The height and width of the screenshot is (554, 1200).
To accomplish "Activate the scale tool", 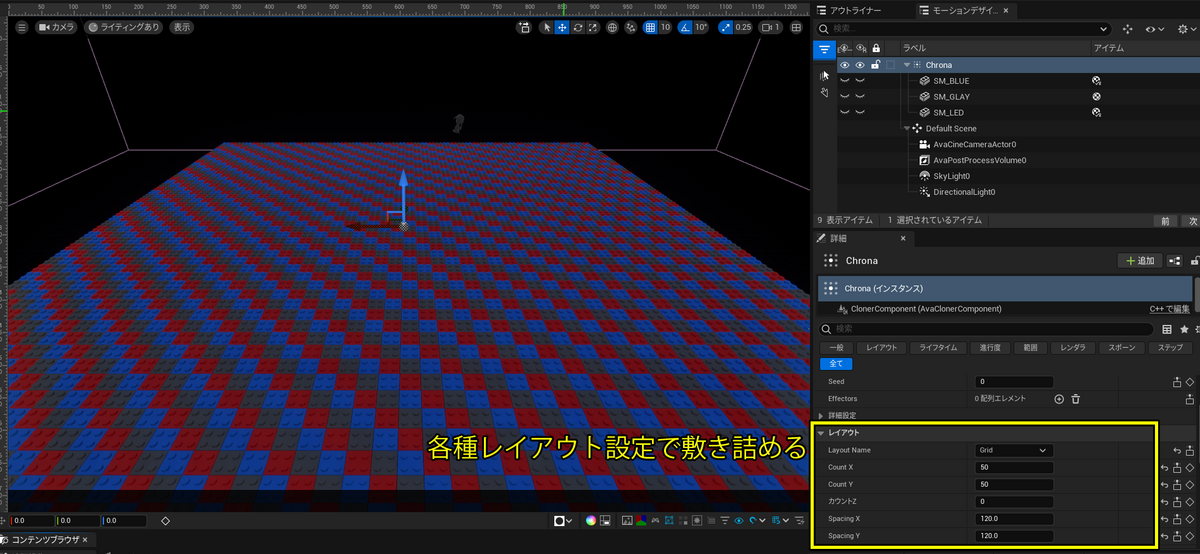I will click(x=593, y=28).
